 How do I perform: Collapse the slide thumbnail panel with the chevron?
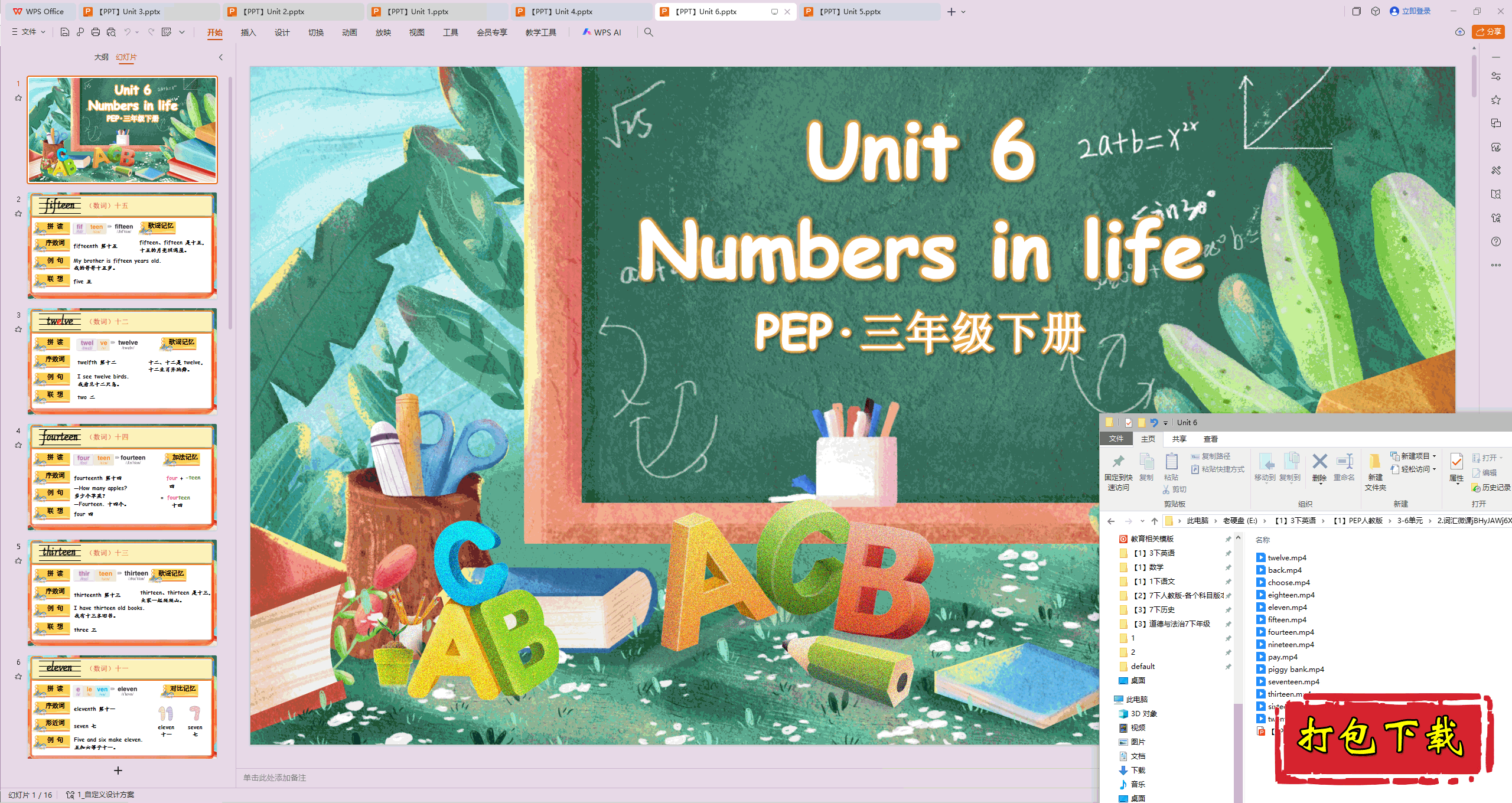point(221,57)
